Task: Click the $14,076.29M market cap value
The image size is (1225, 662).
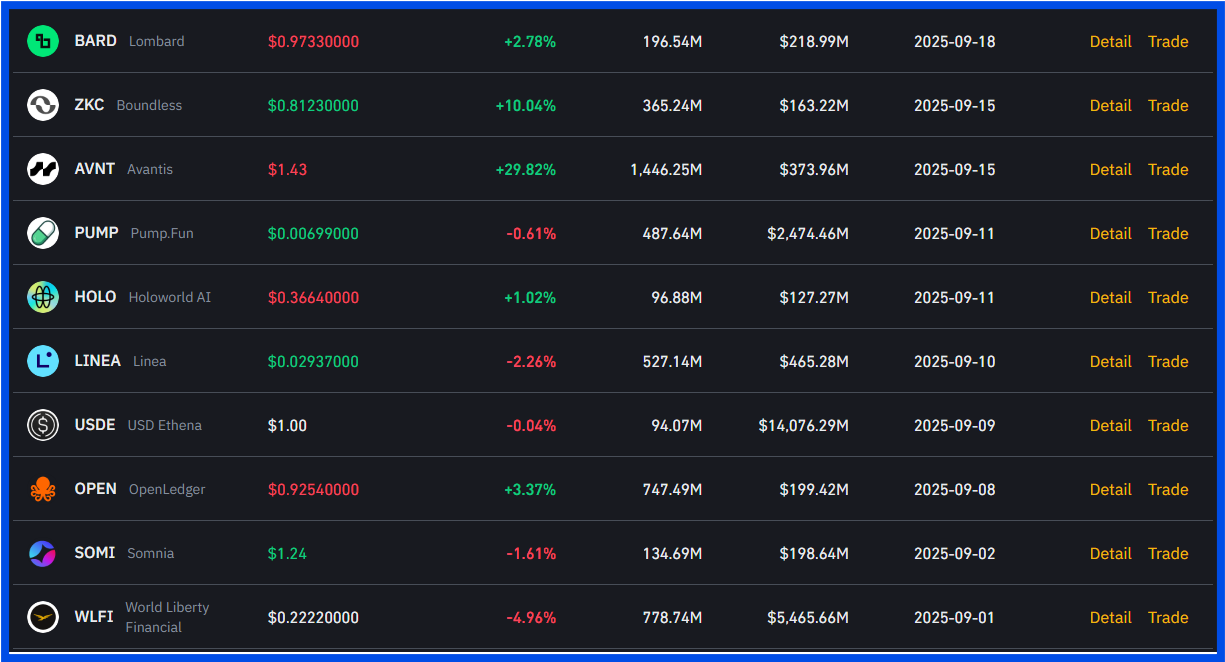Action: [x=804, y=426]
